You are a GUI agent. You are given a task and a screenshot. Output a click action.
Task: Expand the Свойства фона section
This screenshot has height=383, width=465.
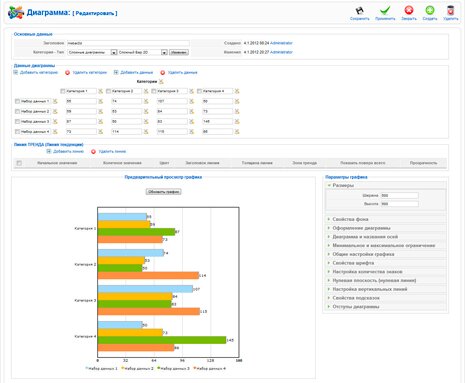point(385,219)
